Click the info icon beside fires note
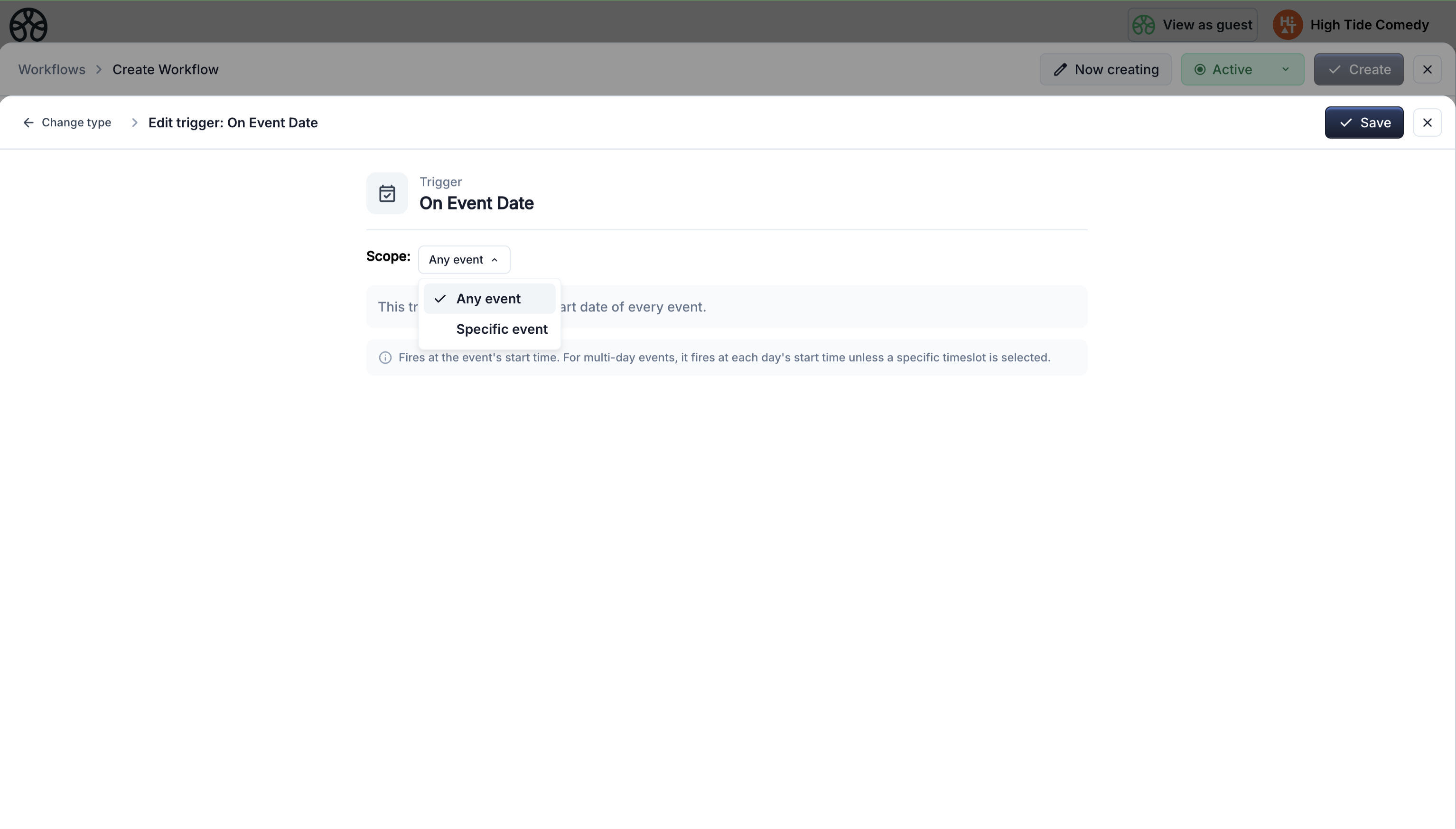 (385, 358)
